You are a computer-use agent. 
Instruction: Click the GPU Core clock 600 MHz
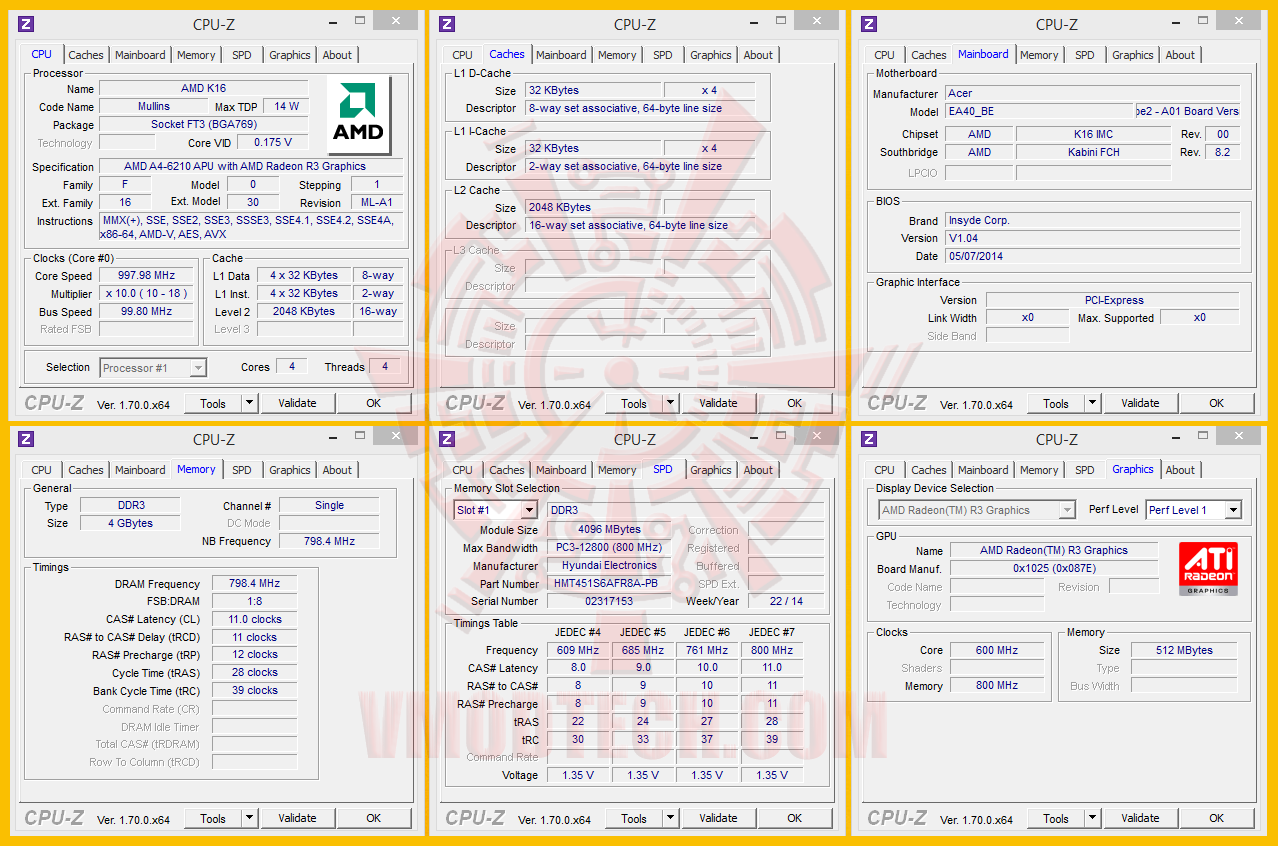coord(996,650)
